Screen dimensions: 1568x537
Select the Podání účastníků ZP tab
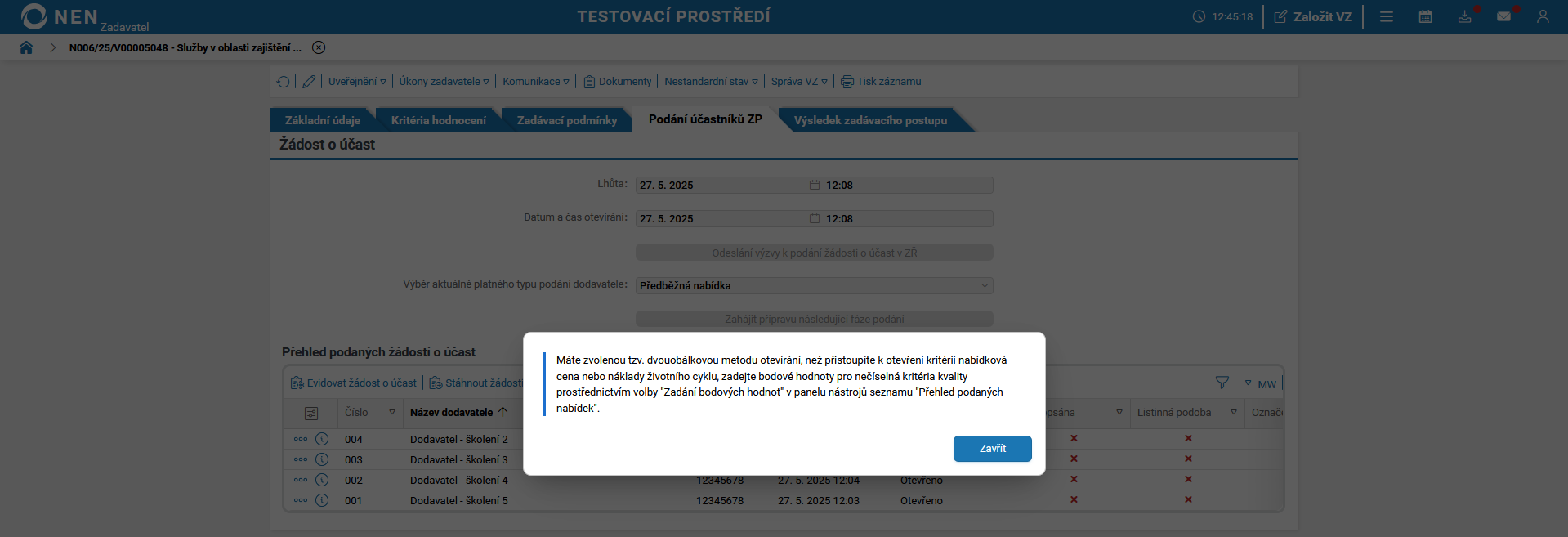705,119
